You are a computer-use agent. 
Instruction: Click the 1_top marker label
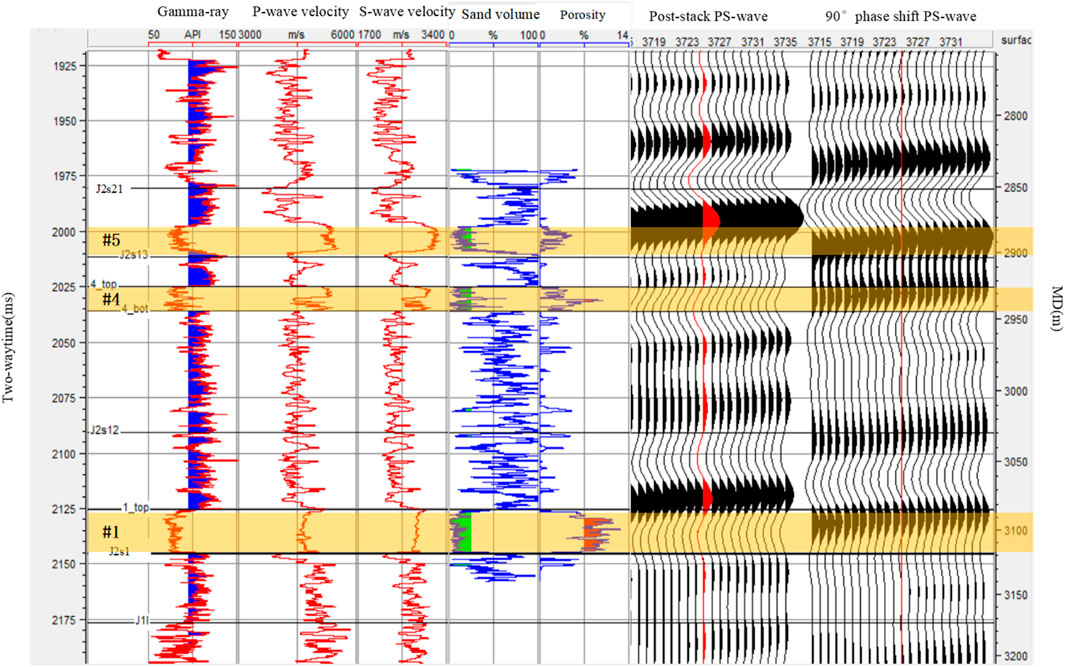135,508
